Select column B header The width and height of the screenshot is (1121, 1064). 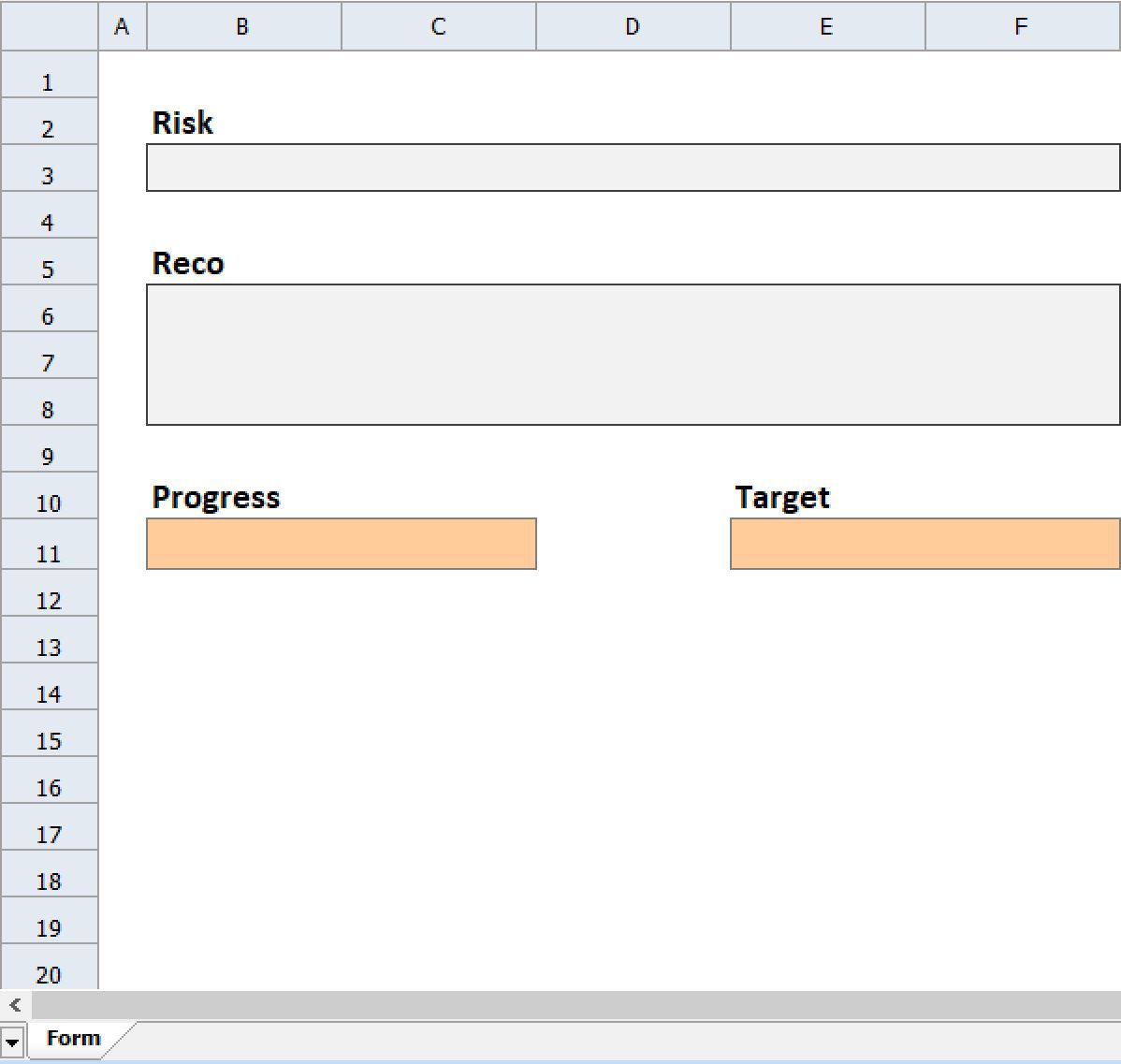tap(244, 26)
